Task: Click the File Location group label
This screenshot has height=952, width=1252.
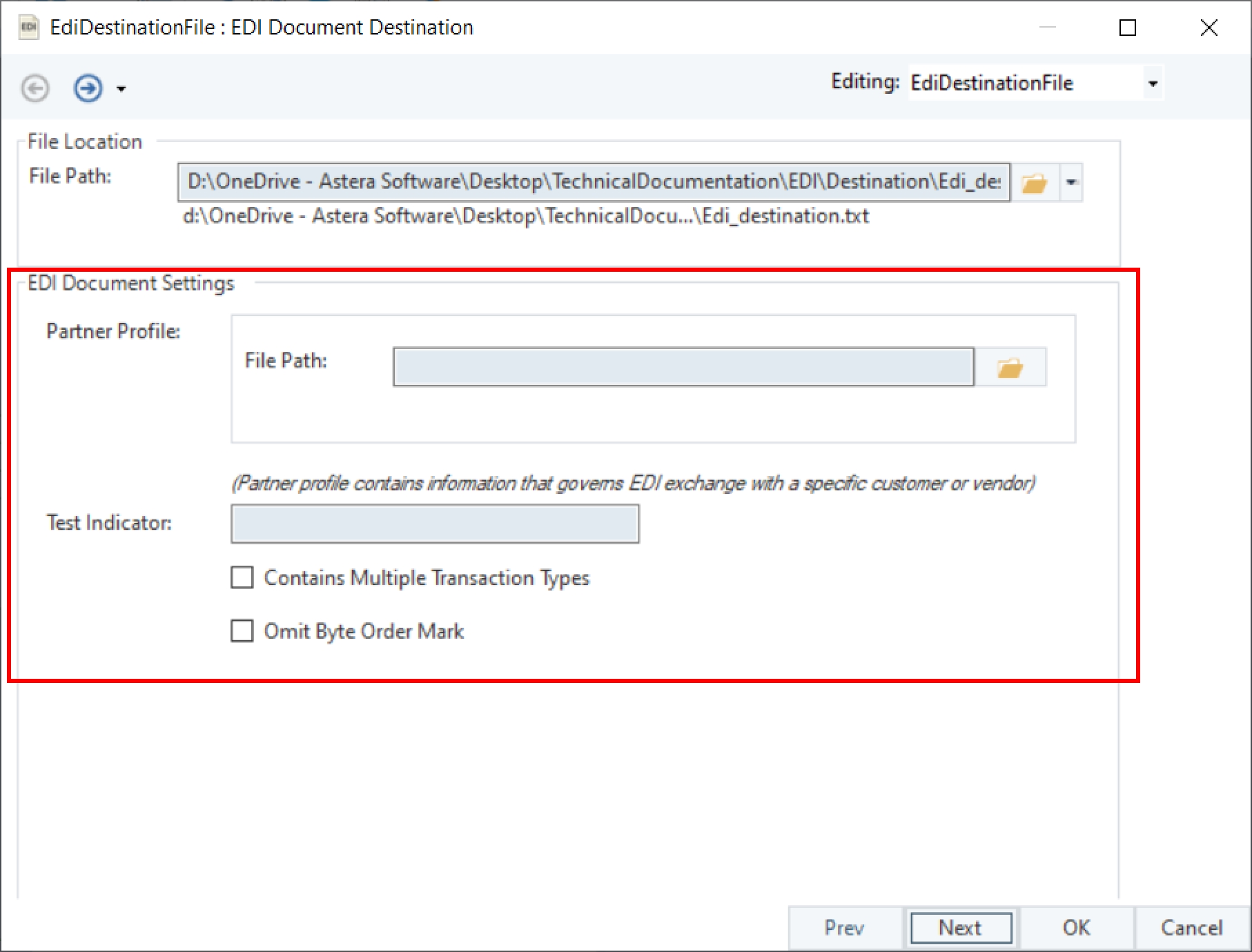Action: (x=85, y=141)
